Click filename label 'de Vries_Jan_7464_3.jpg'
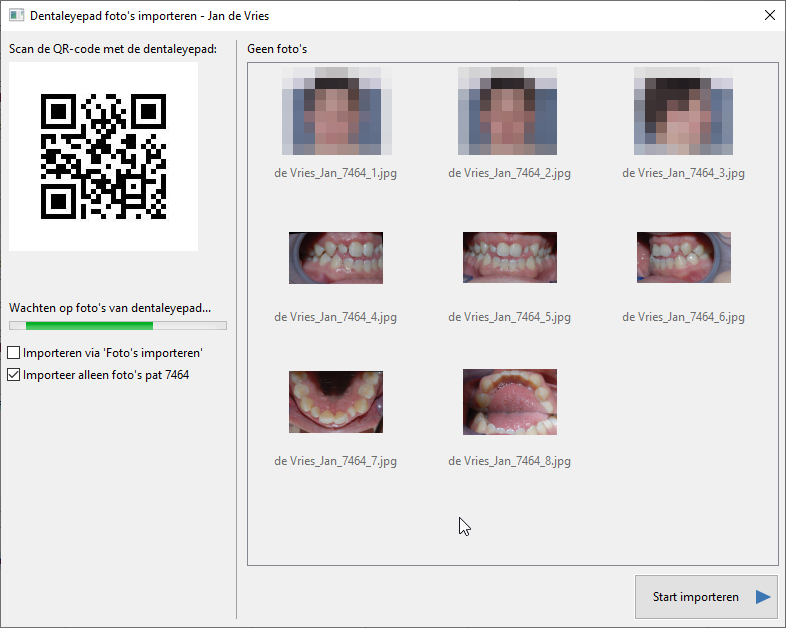 point(683,173)
